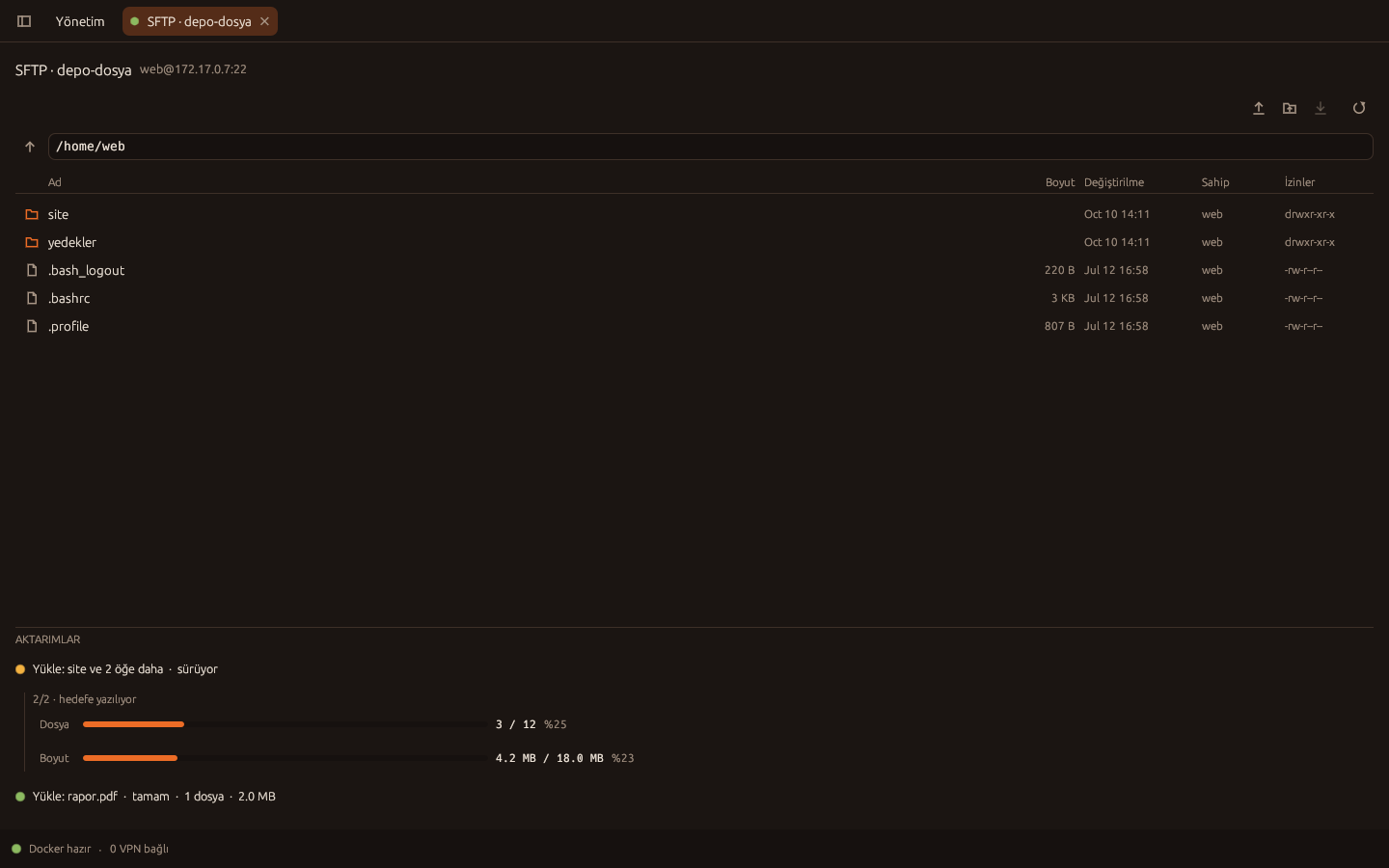
Task: Sort by Sahip column header
Action: click(1215, 182)
